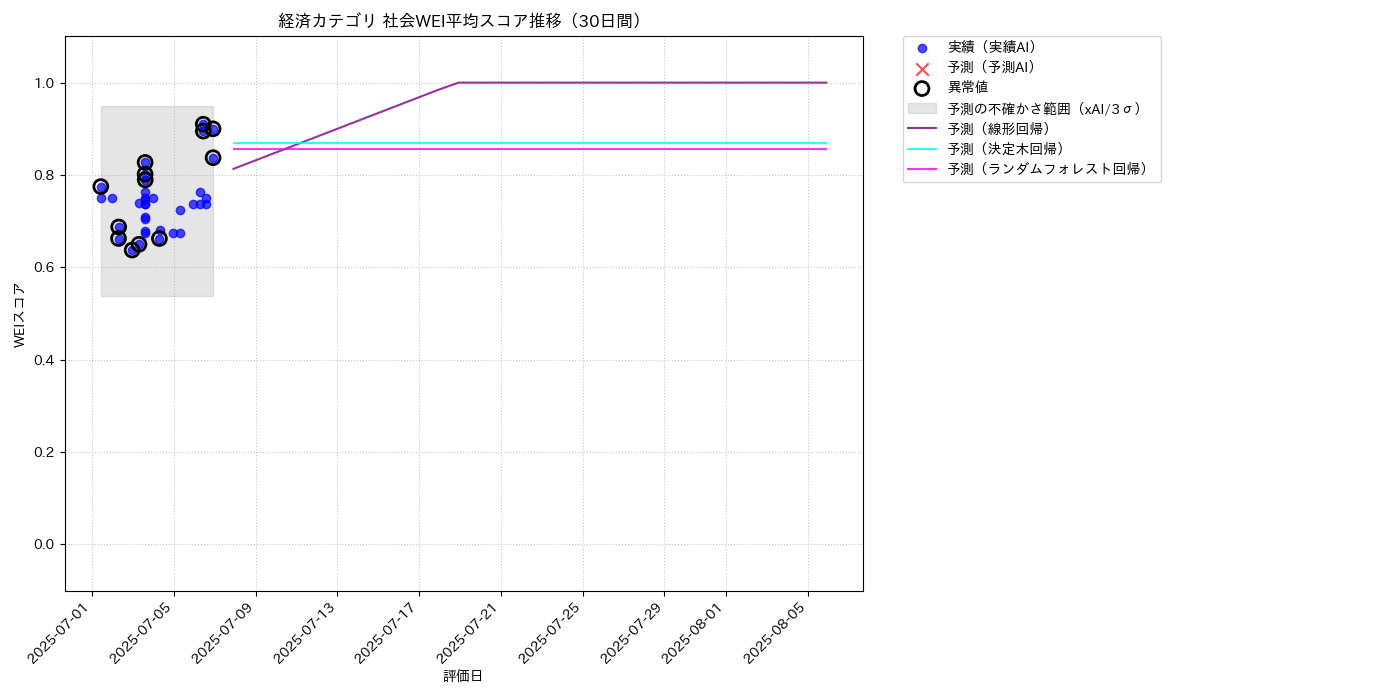Click the black circle legend marker for 異常値

[x=922, y=88]
